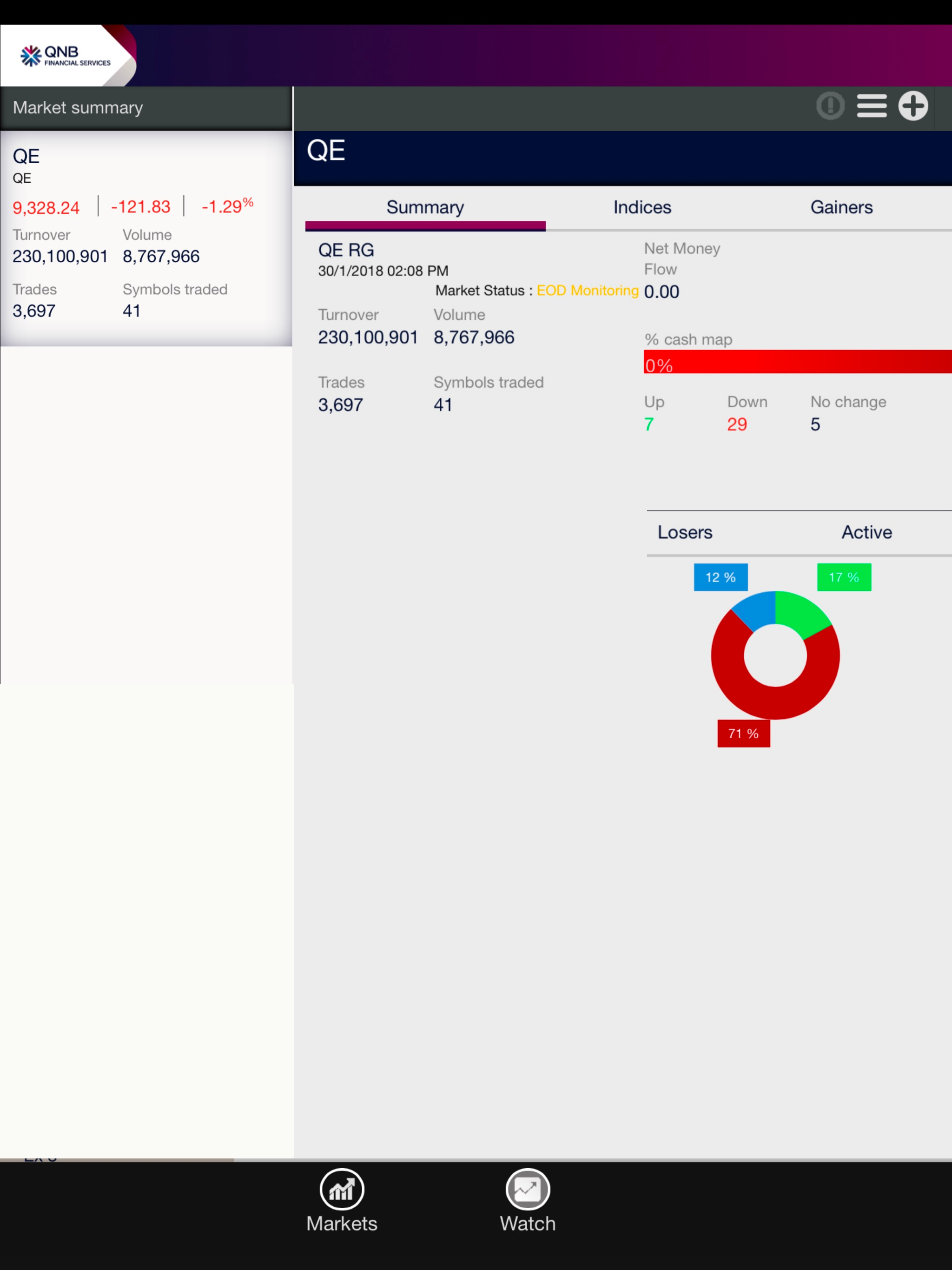Click the Summary panel Turnover value 230,100,901
The height and width of the screenshot is (1270, 952).
(368, 337)
